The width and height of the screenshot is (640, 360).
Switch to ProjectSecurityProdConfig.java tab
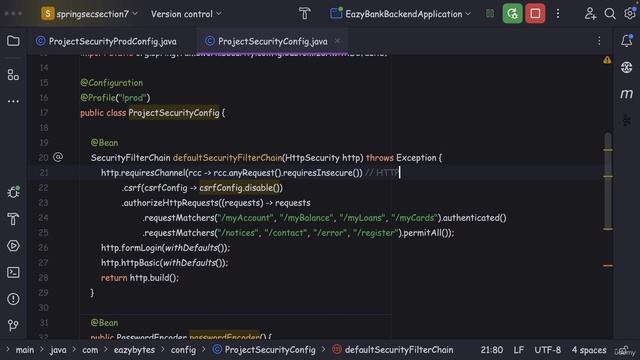[x=107, y=41]
